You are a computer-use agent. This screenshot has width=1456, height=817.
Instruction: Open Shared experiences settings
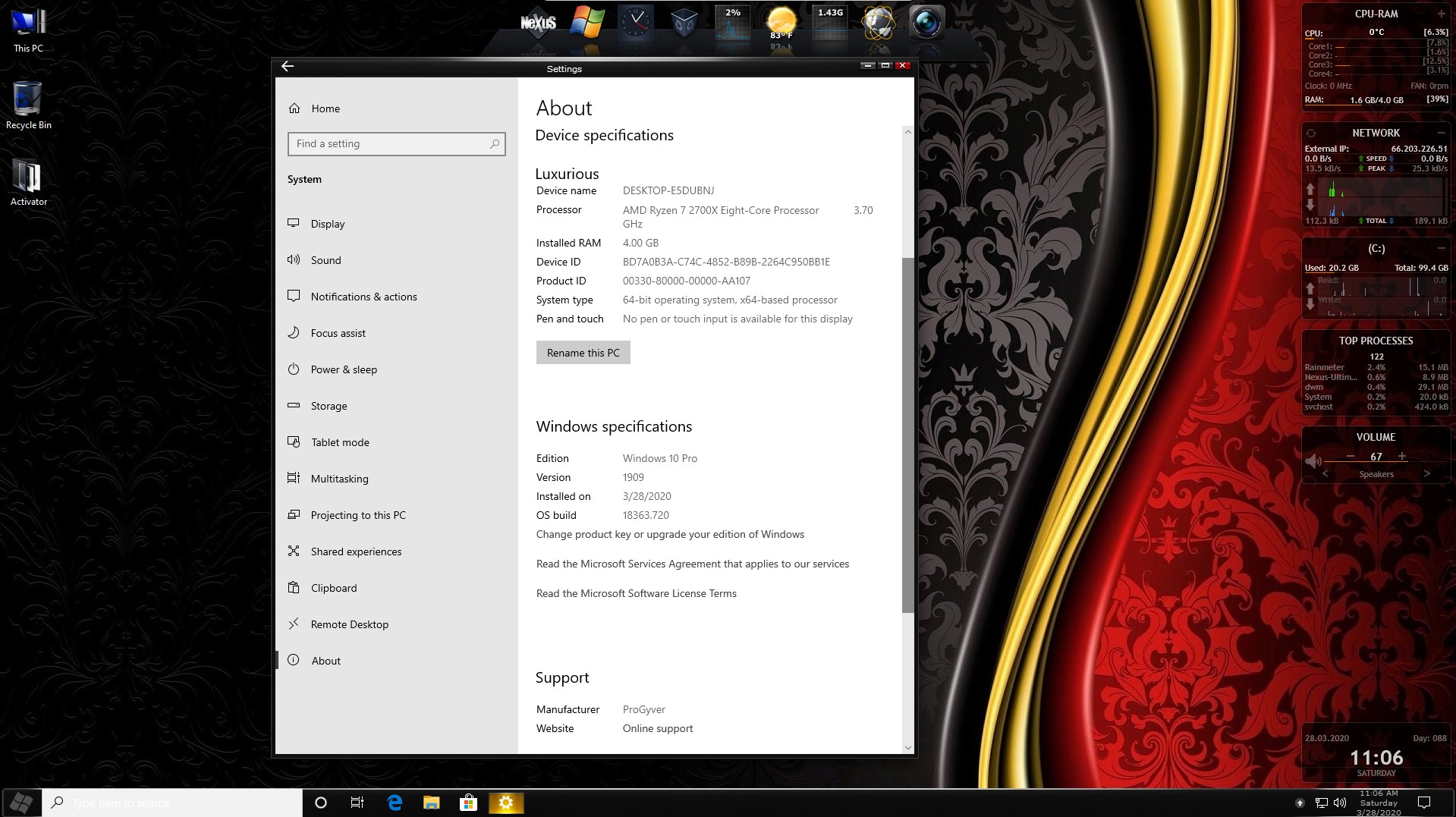pos(397,551)
